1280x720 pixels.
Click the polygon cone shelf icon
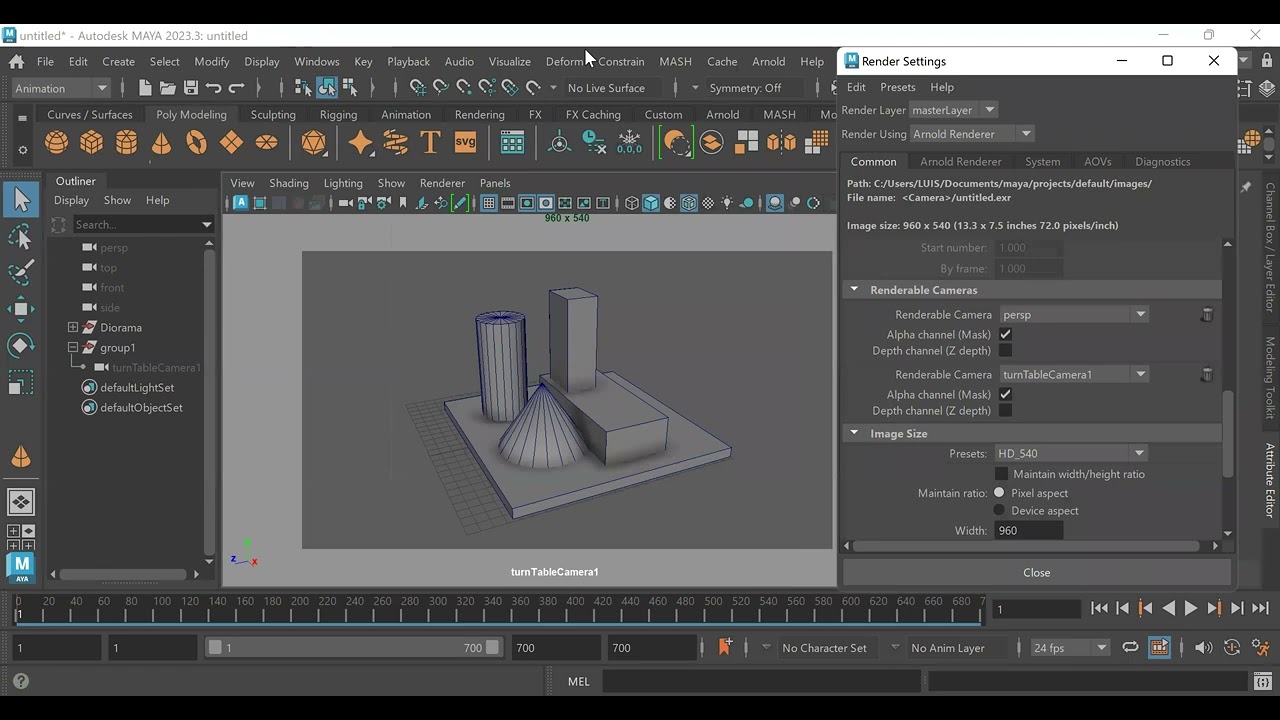[x=161, y=143]
